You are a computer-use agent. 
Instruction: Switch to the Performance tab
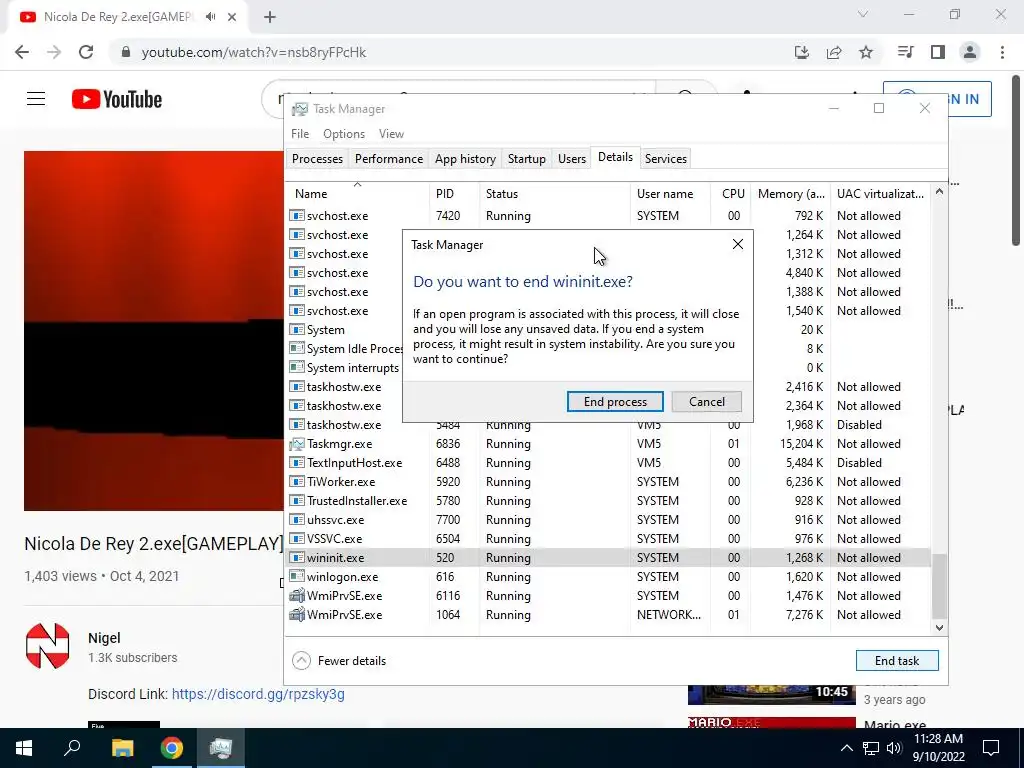(x=389, y=159)
